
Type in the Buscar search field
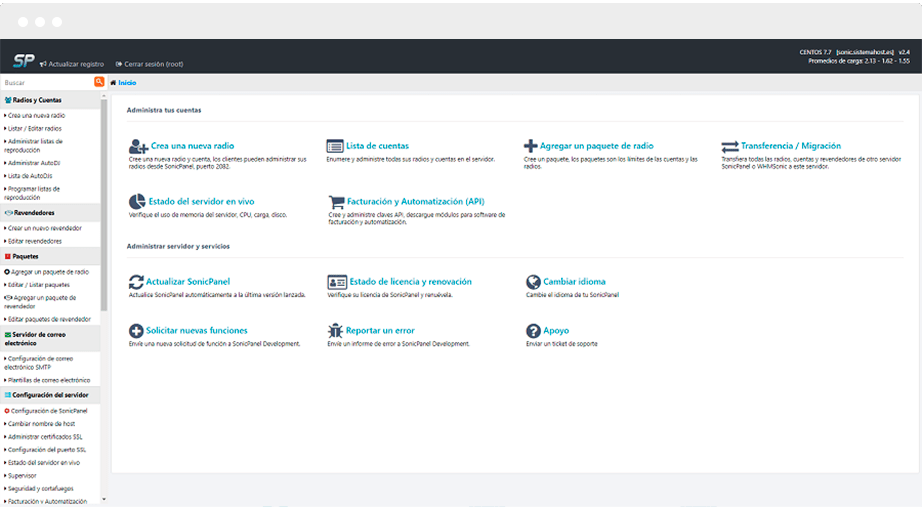(46, 83)
